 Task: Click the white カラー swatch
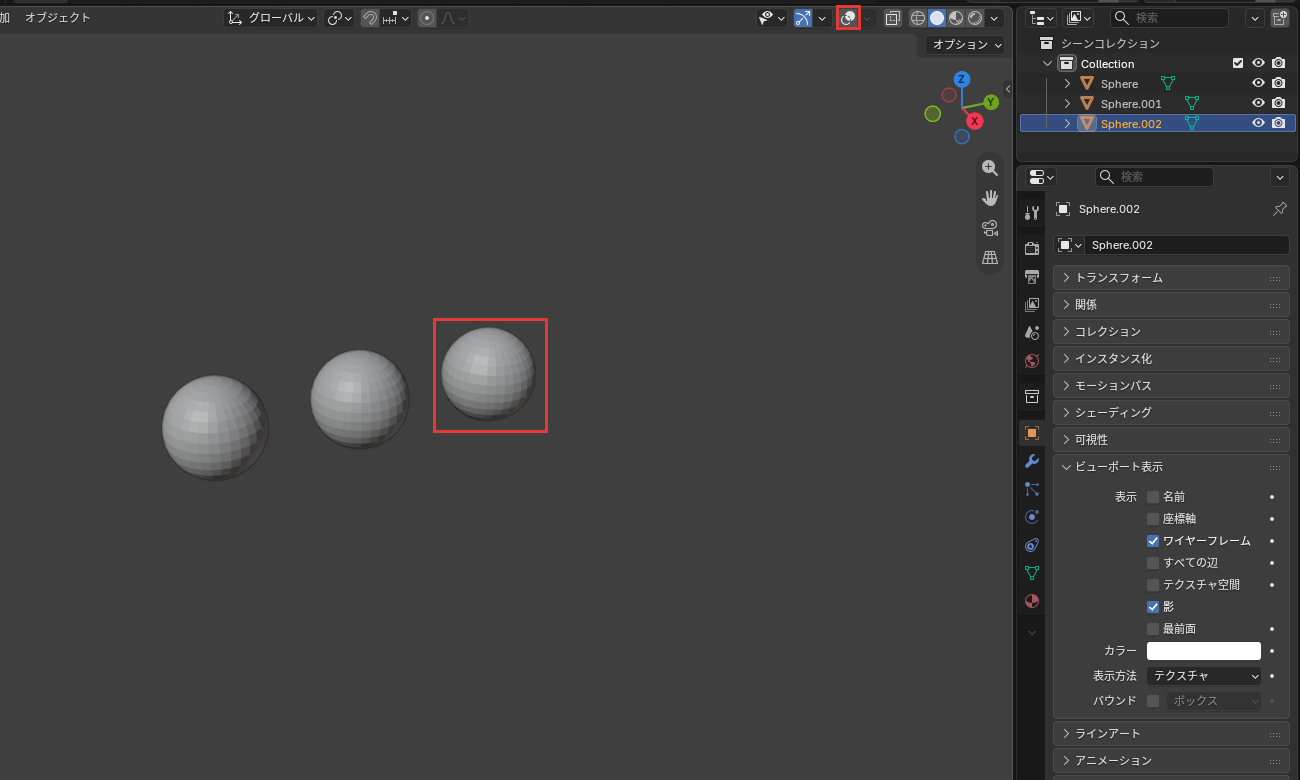(1204, 651)
